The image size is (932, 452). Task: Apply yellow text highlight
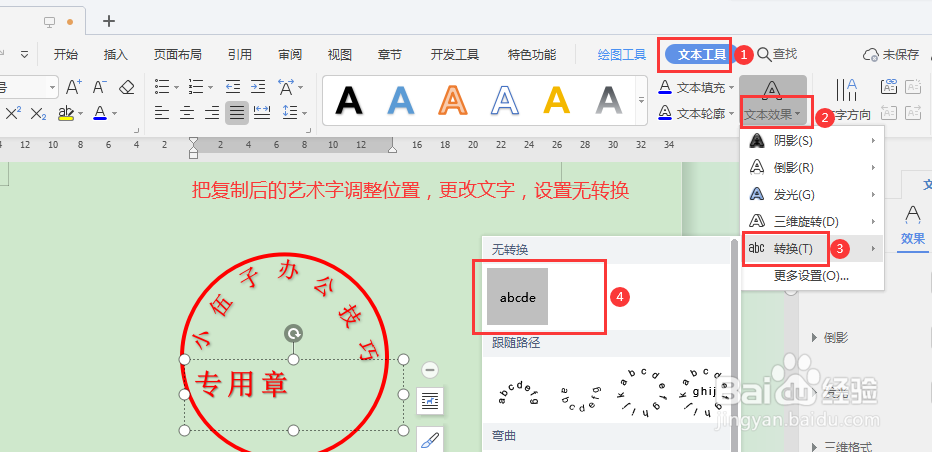click(66, 112)
